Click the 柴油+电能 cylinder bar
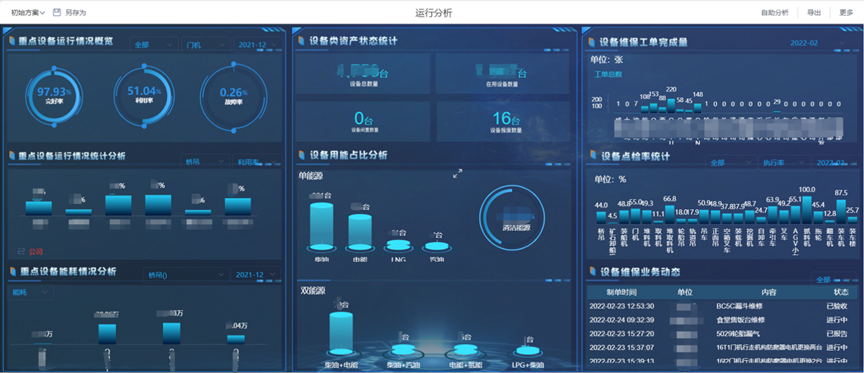 point(341,333)
